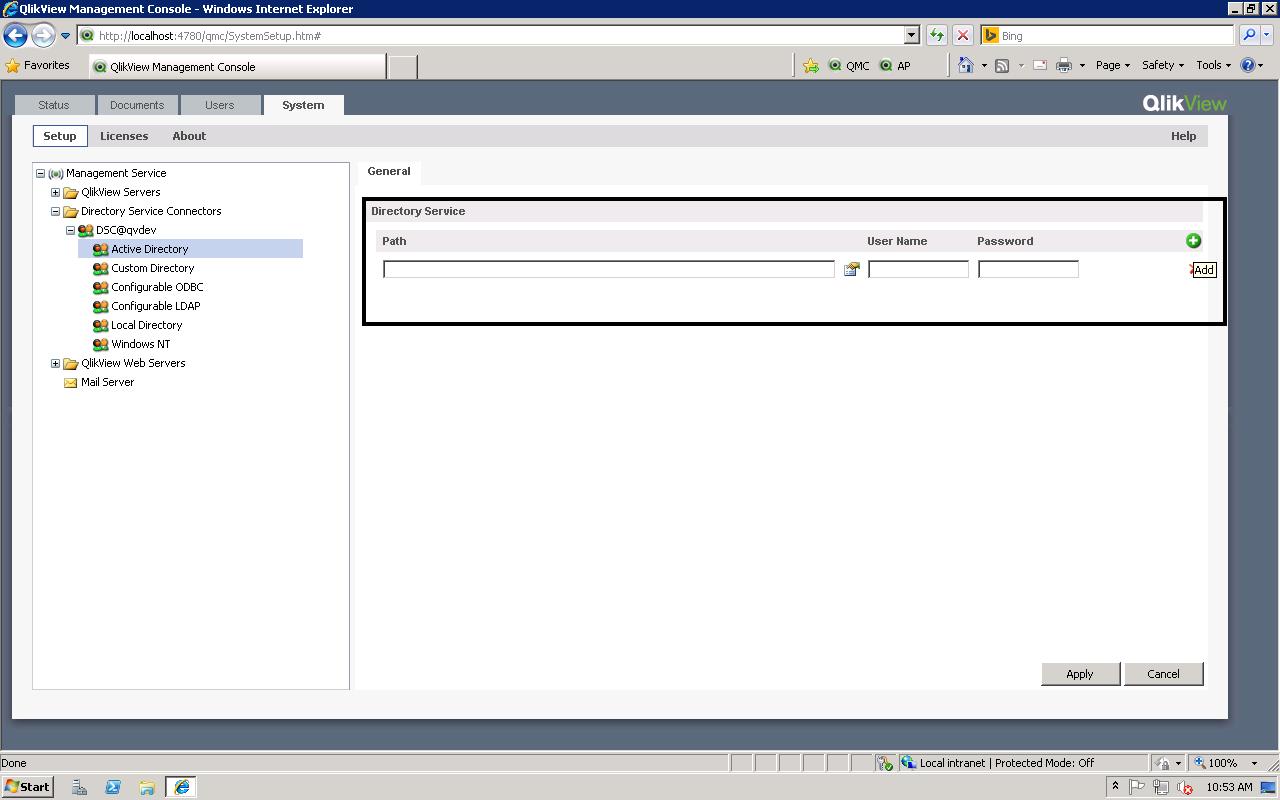Select Windows NT in the tree
This screenshot has width=1280, height=800.
141,344
